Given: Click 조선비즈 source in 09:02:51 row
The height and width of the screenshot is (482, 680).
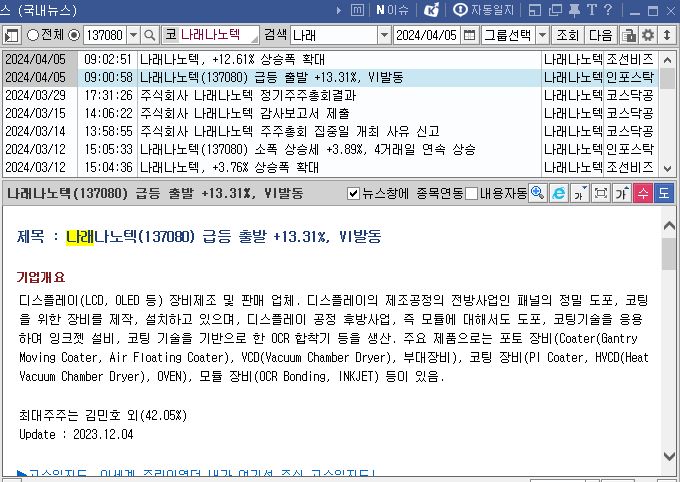Looking at the screenshot, I should 630,59.
